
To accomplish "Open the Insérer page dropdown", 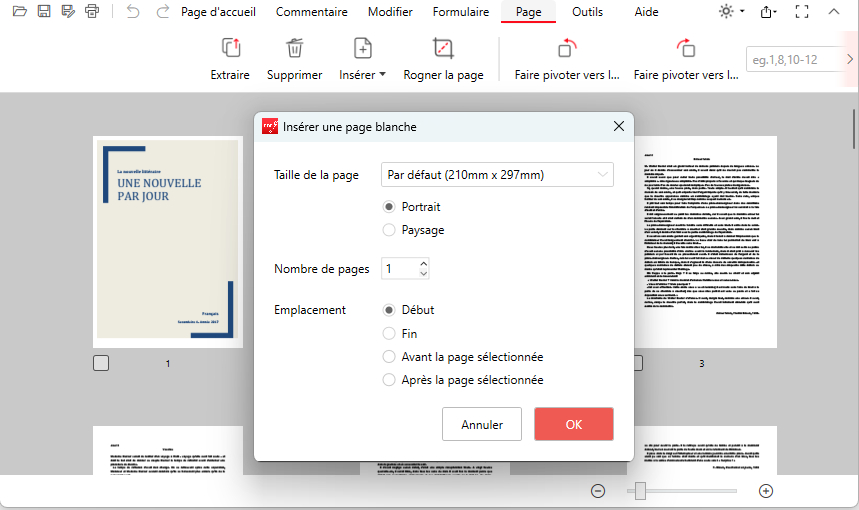I will 362,59.
